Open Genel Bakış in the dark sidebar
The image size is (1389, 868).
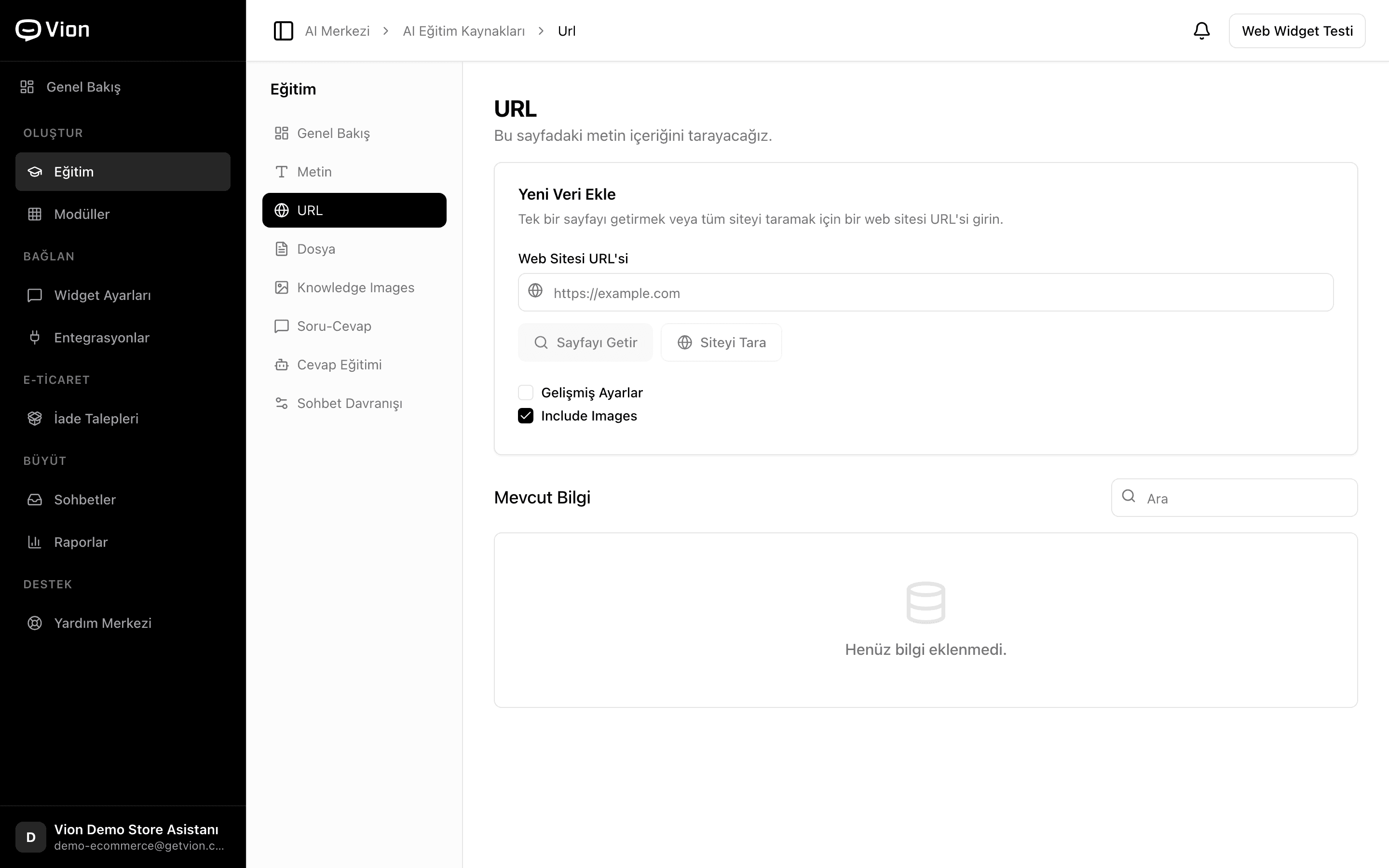pos(123,87)
